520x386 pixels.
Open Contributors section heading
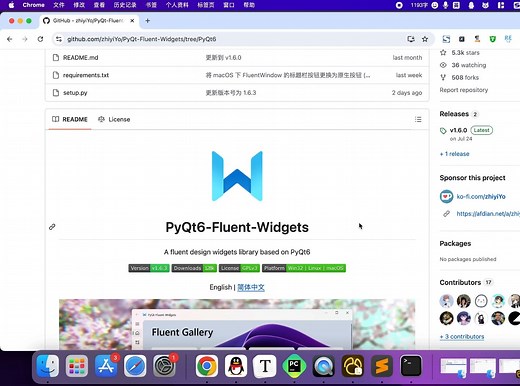[460, 283]
